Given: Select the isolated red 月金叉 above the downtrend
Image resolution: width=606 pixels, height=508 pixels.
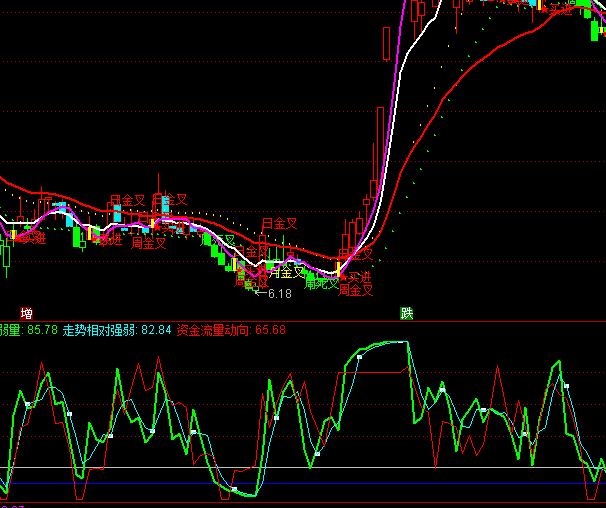Looking at the screenshot, I should click(x=279, y=223).
